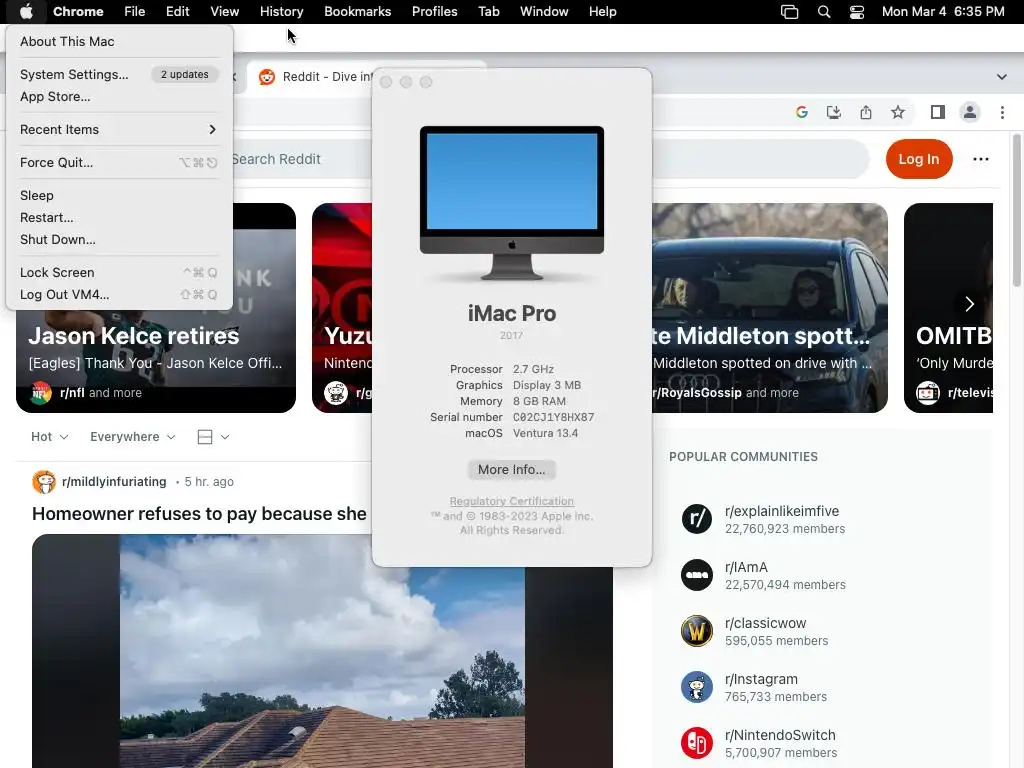
Task: Click the page vertical scrollbar
Action: click(1017, 209)
